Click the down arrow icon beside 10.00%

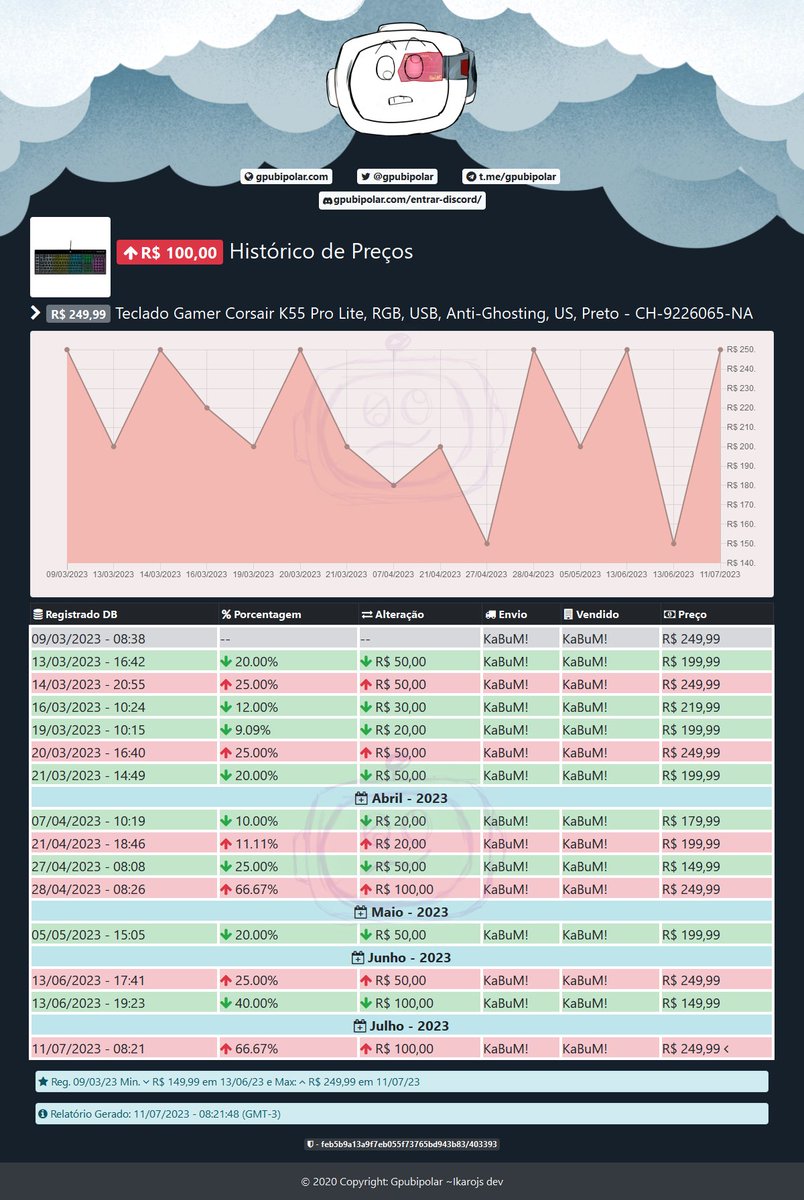click(x=226, y=821)
